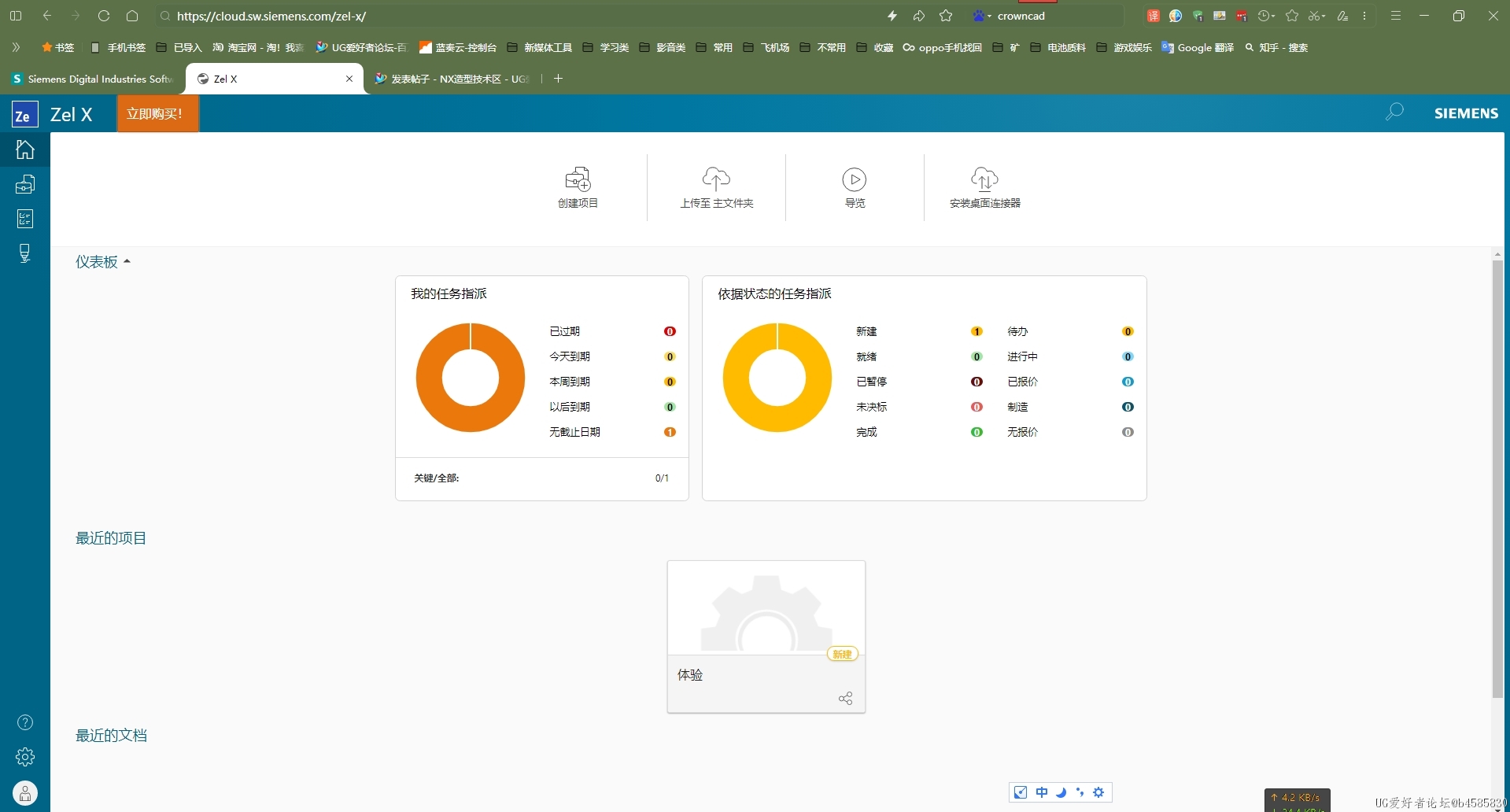The width and height of the screenshot is (1510, 812).
Task: Click the address bar URL field
Action: tap(519, 16)
